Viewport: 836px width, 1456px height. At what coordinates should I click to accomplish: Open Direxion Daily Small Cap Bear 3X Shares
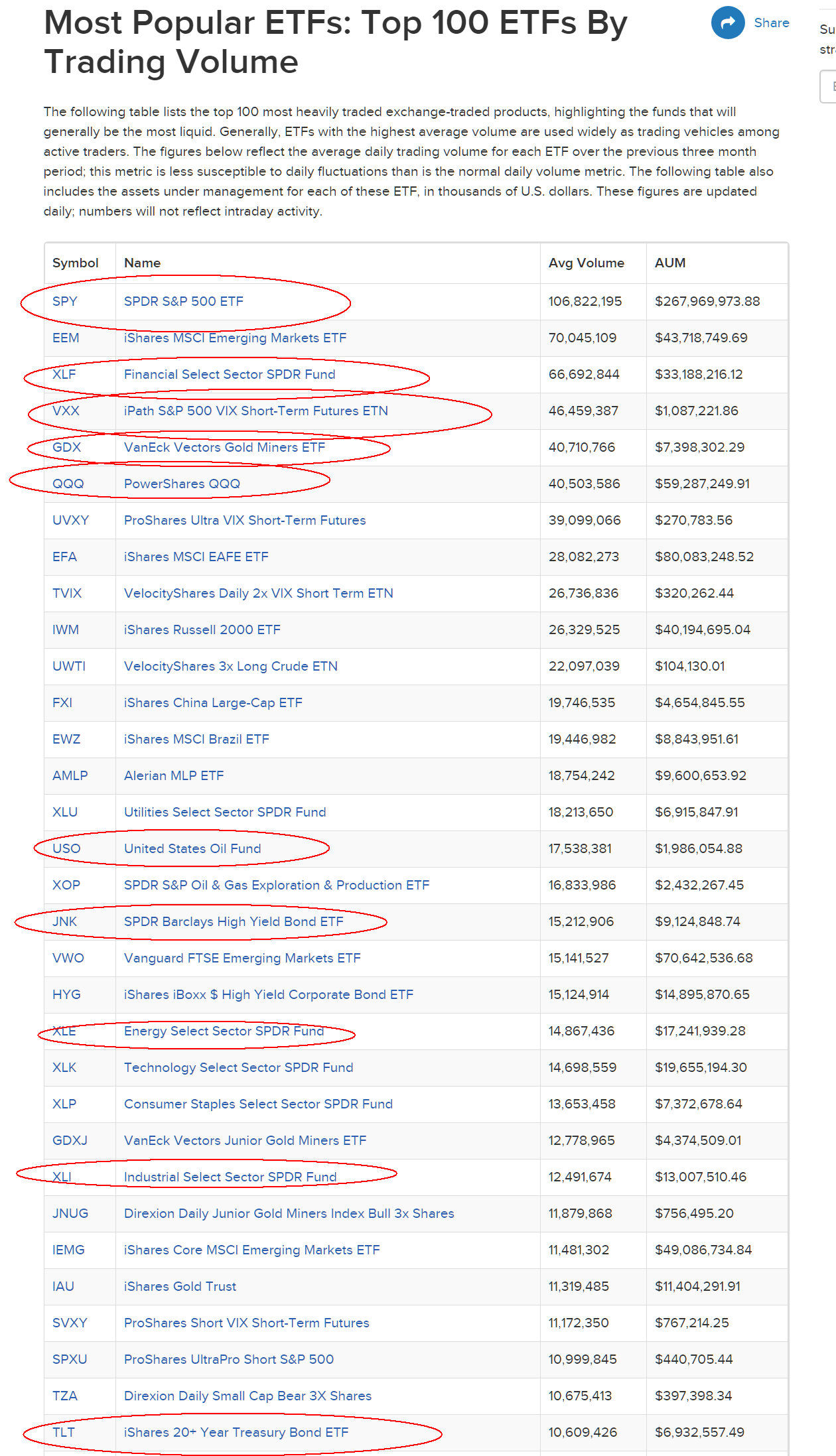pyautogui.click(x=248, y=1396)
